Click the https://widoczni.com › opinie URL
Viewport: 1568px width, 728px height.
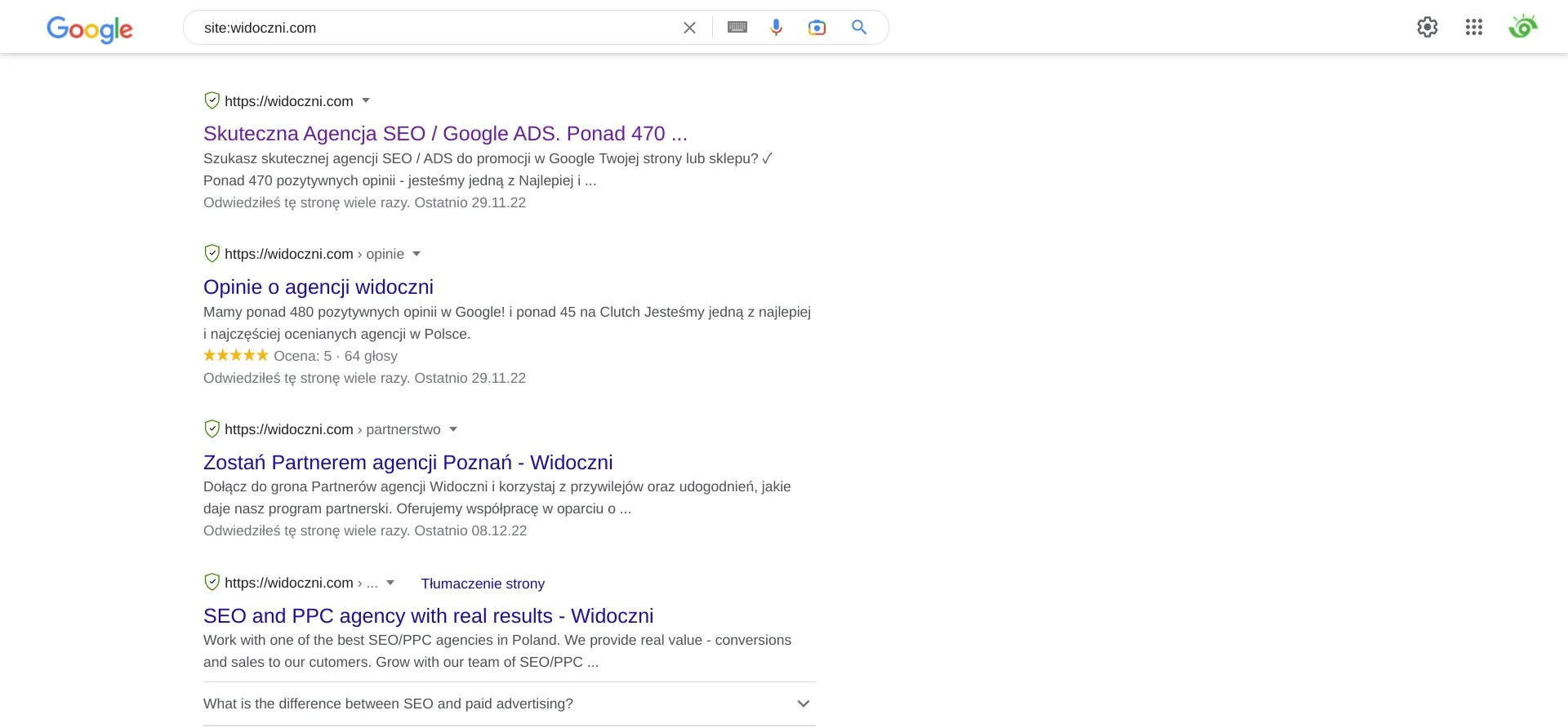click(314, 254)
